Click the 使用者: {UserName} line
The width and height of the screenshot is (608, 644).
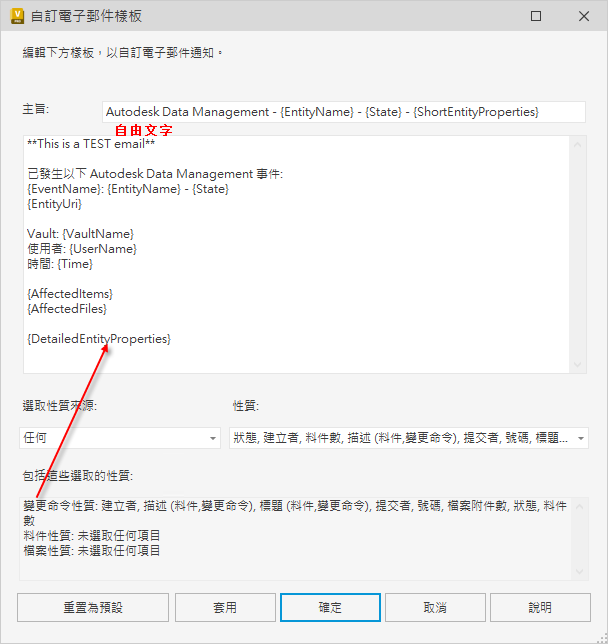[82, 249]
